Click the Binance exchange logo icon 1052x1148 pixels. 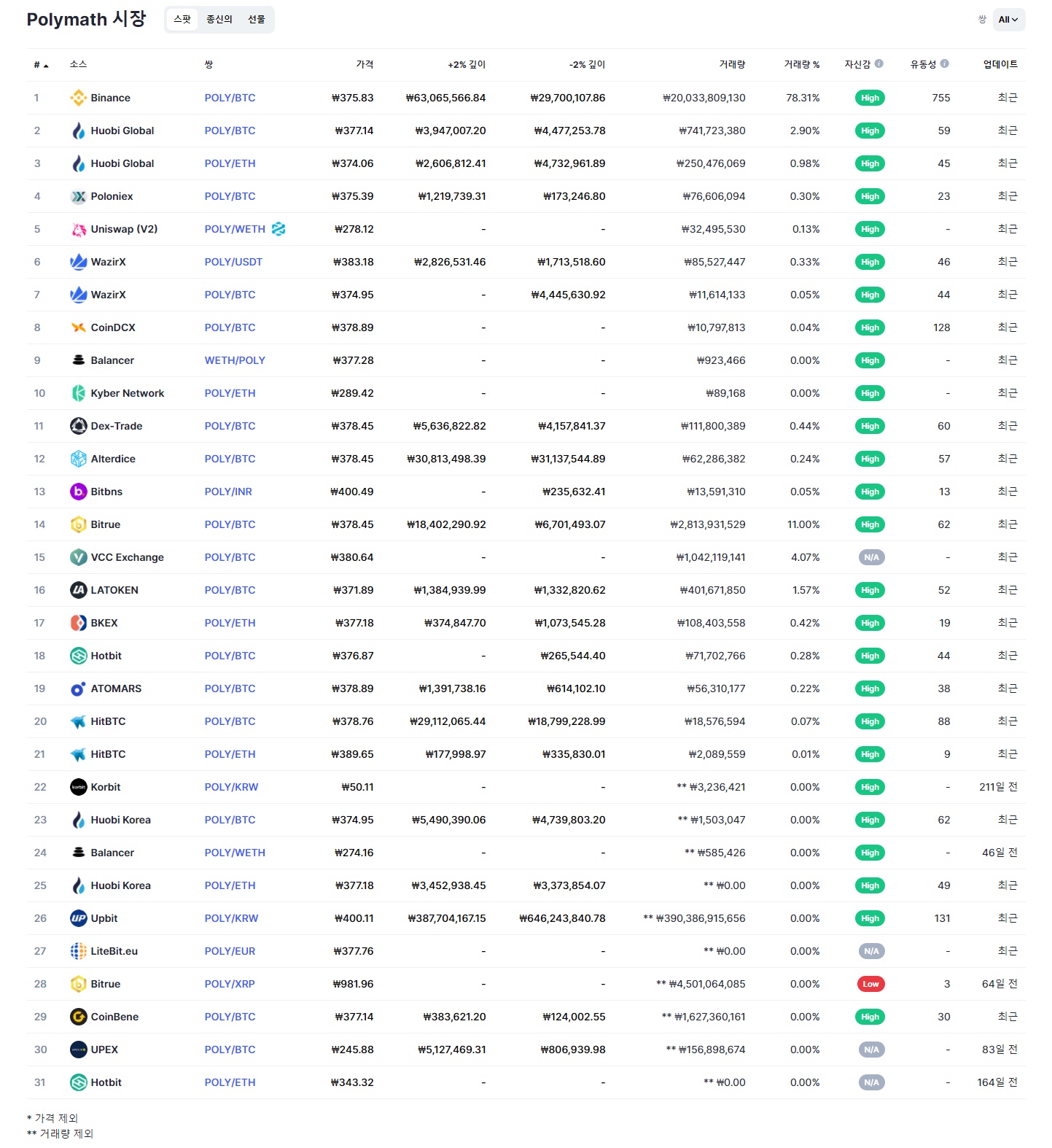(x=78, y=98)
